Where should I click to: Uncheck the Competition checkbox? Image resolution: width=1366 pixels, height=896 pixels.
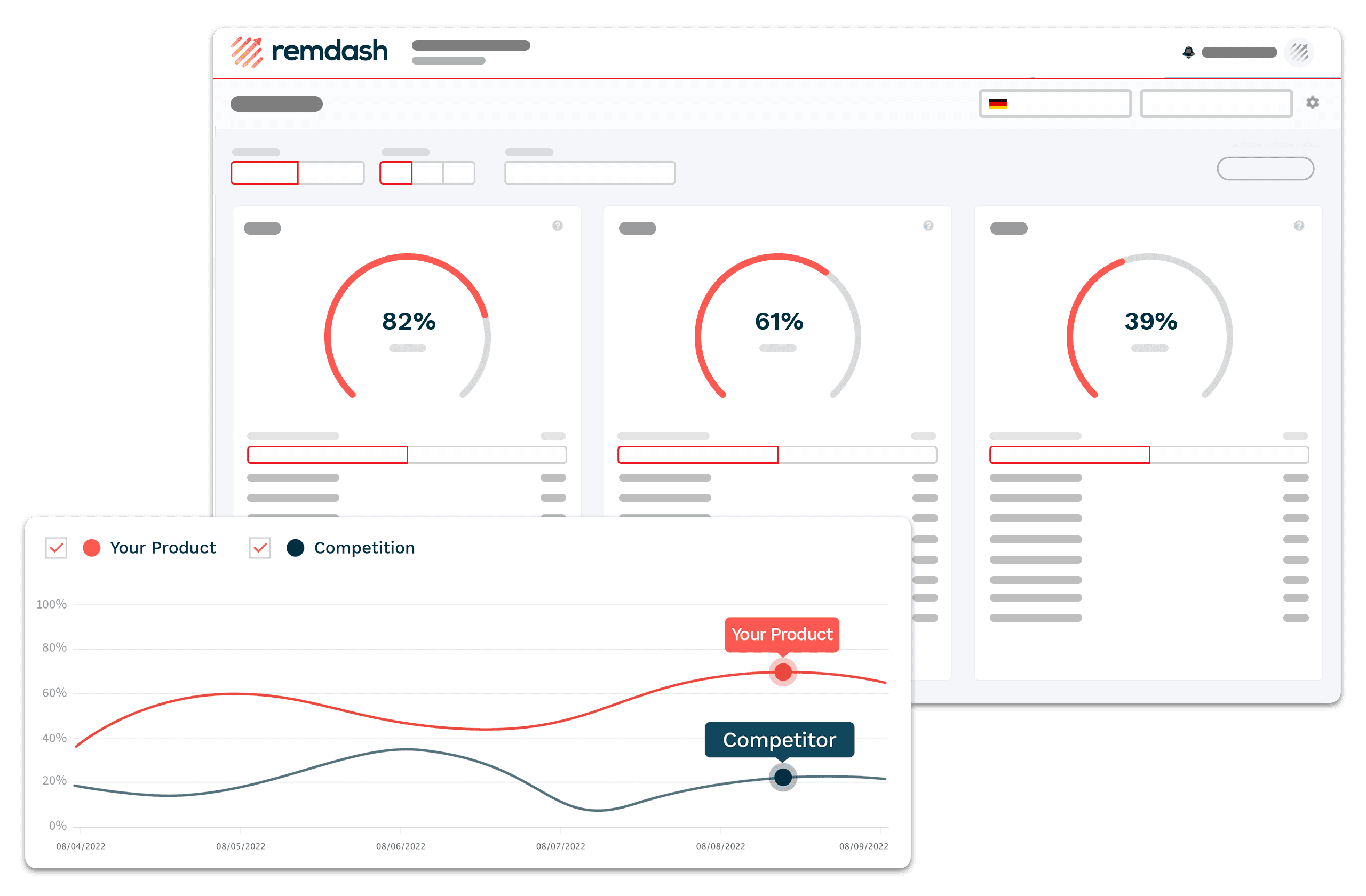[259, 548]
